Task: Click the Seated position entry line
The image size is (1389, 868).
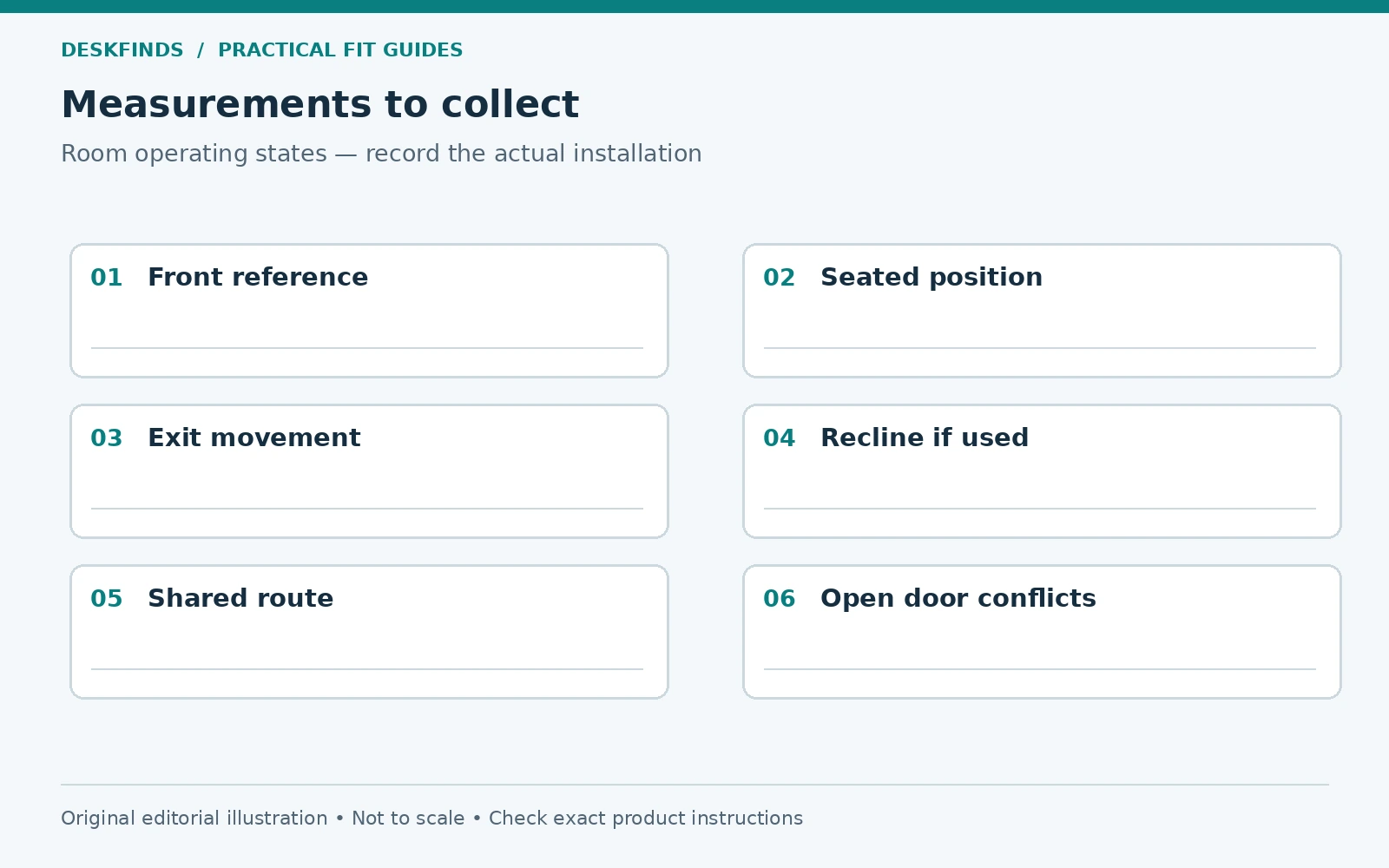Action: tap(1040, 348)
